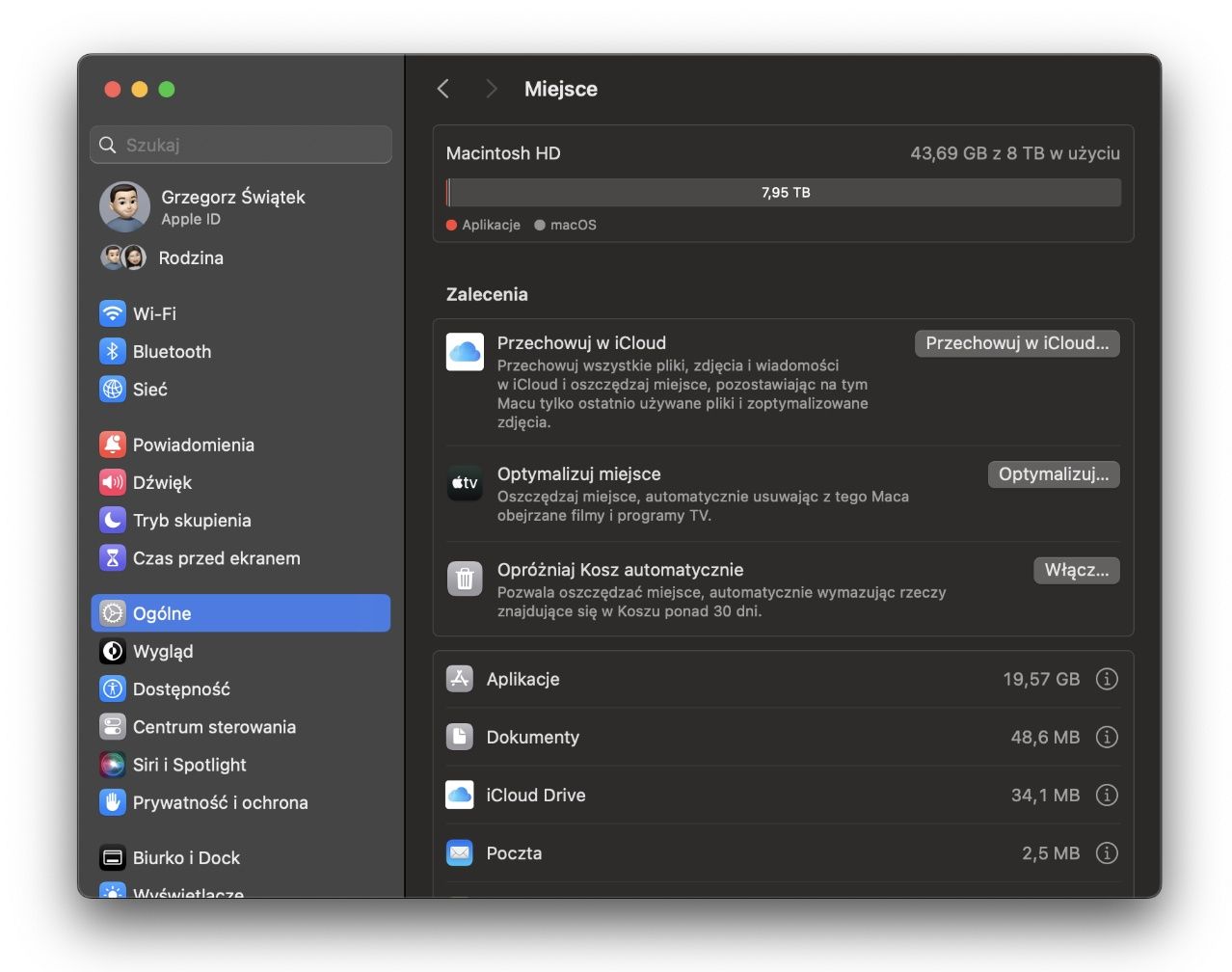Click the Macintosh HD label

point(503,153)
